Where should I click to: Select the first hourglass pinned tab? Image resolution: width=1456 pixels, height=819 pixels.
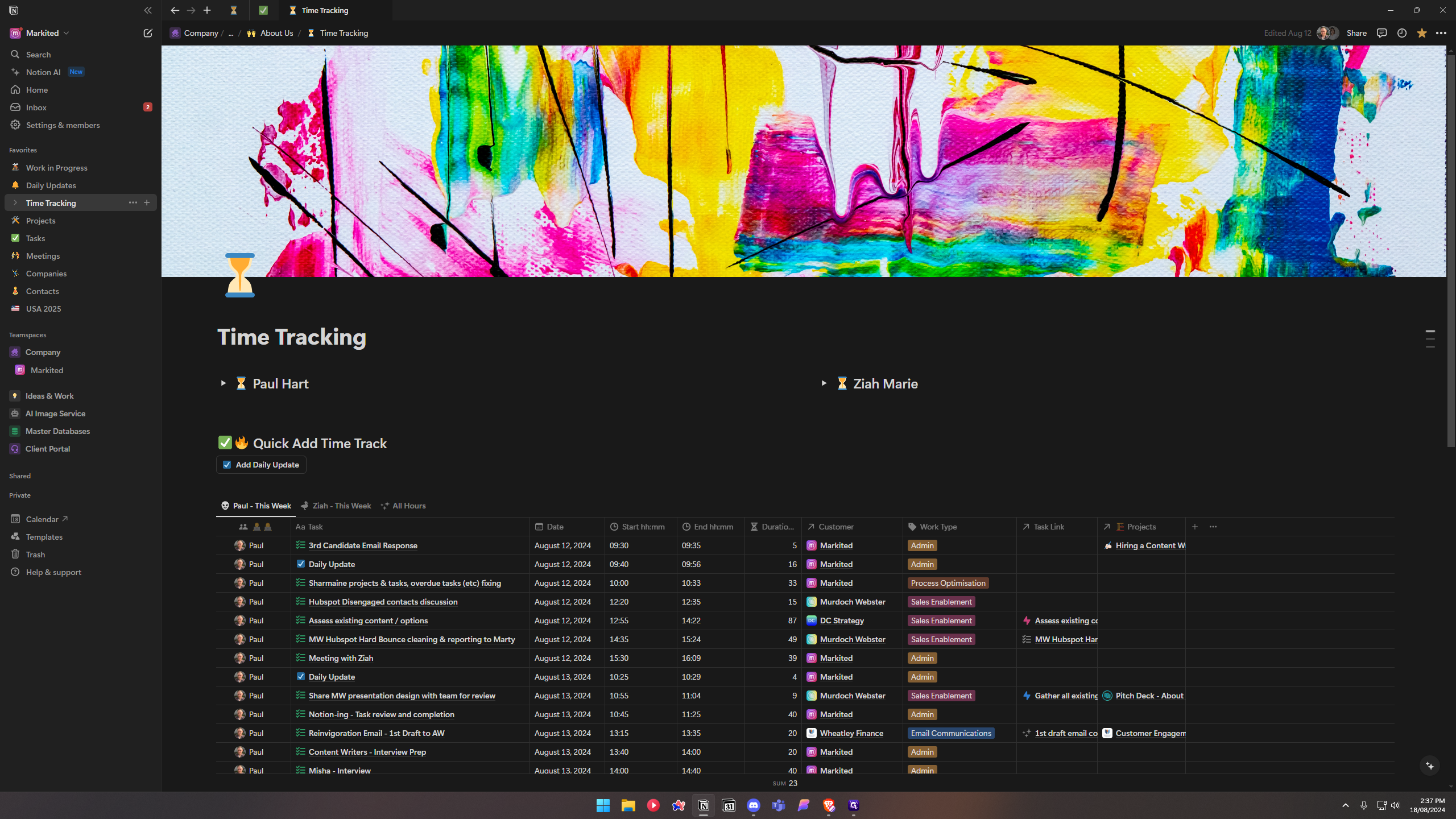pos(233,10)
